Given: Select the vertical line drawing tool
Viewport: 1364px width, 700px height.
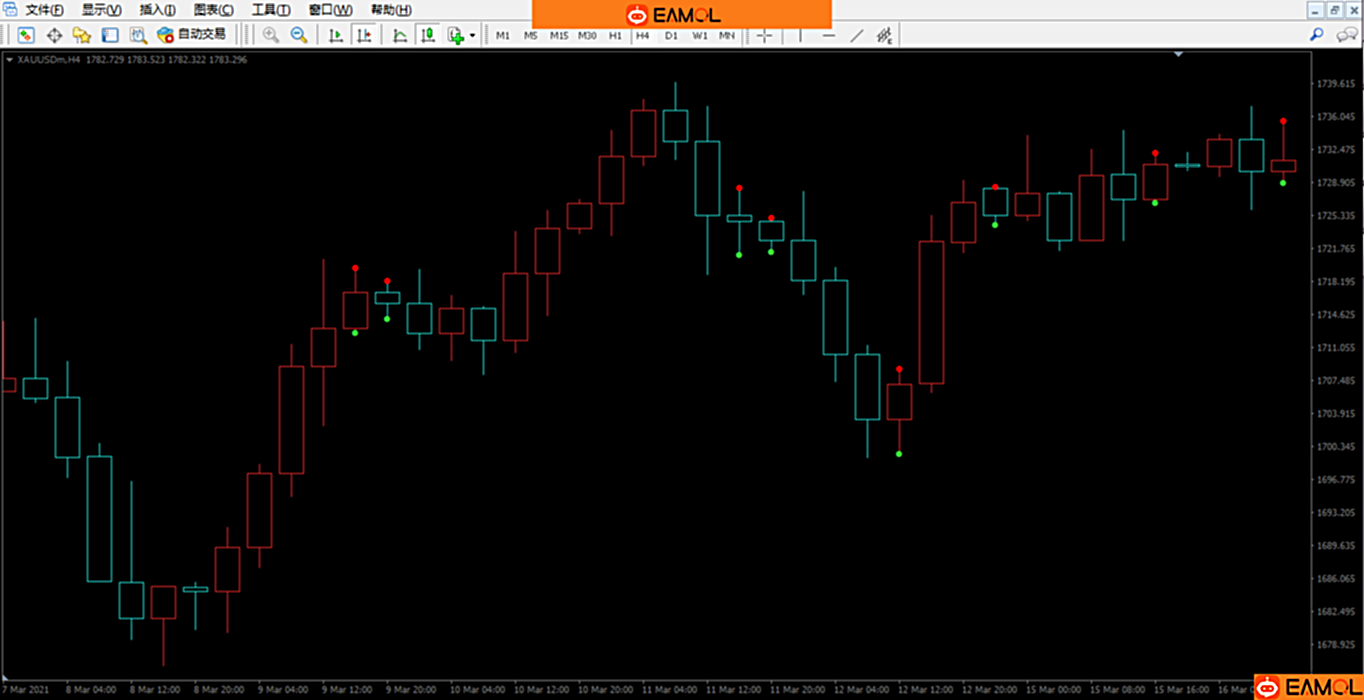Looking at the screenshot, I should (x=800, y=35).
